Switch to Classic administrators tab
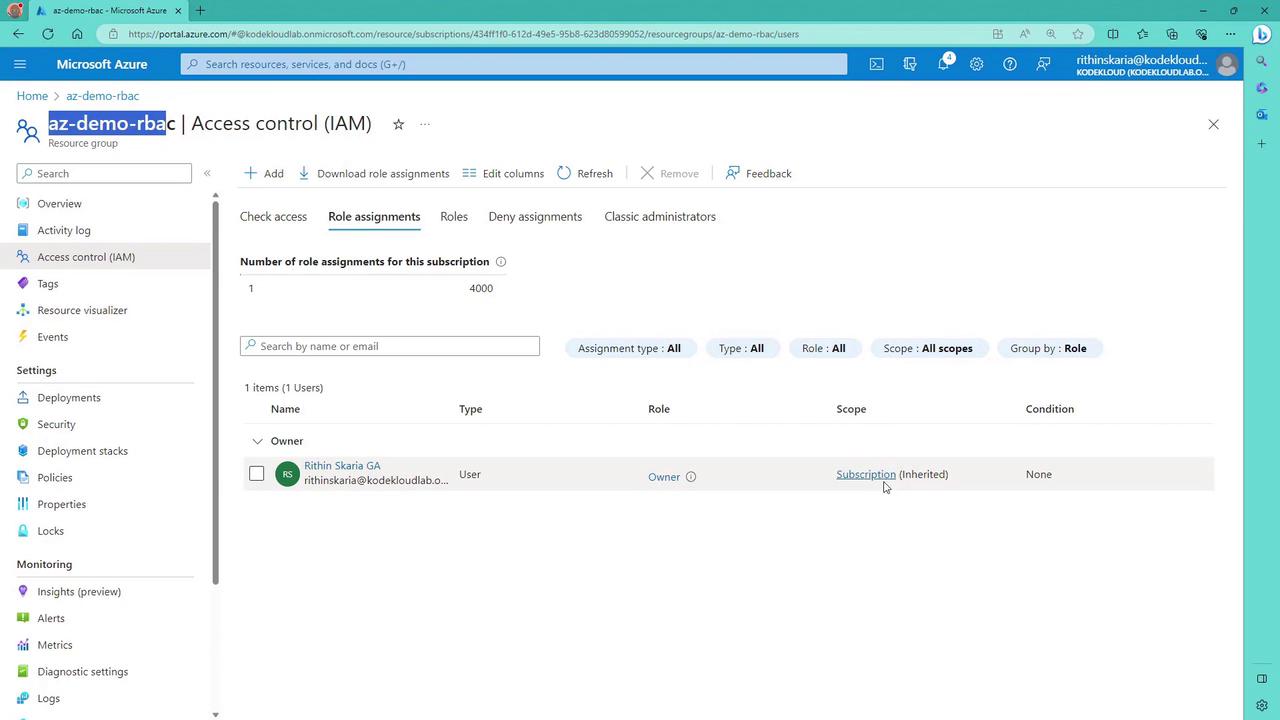 (660, 216)
